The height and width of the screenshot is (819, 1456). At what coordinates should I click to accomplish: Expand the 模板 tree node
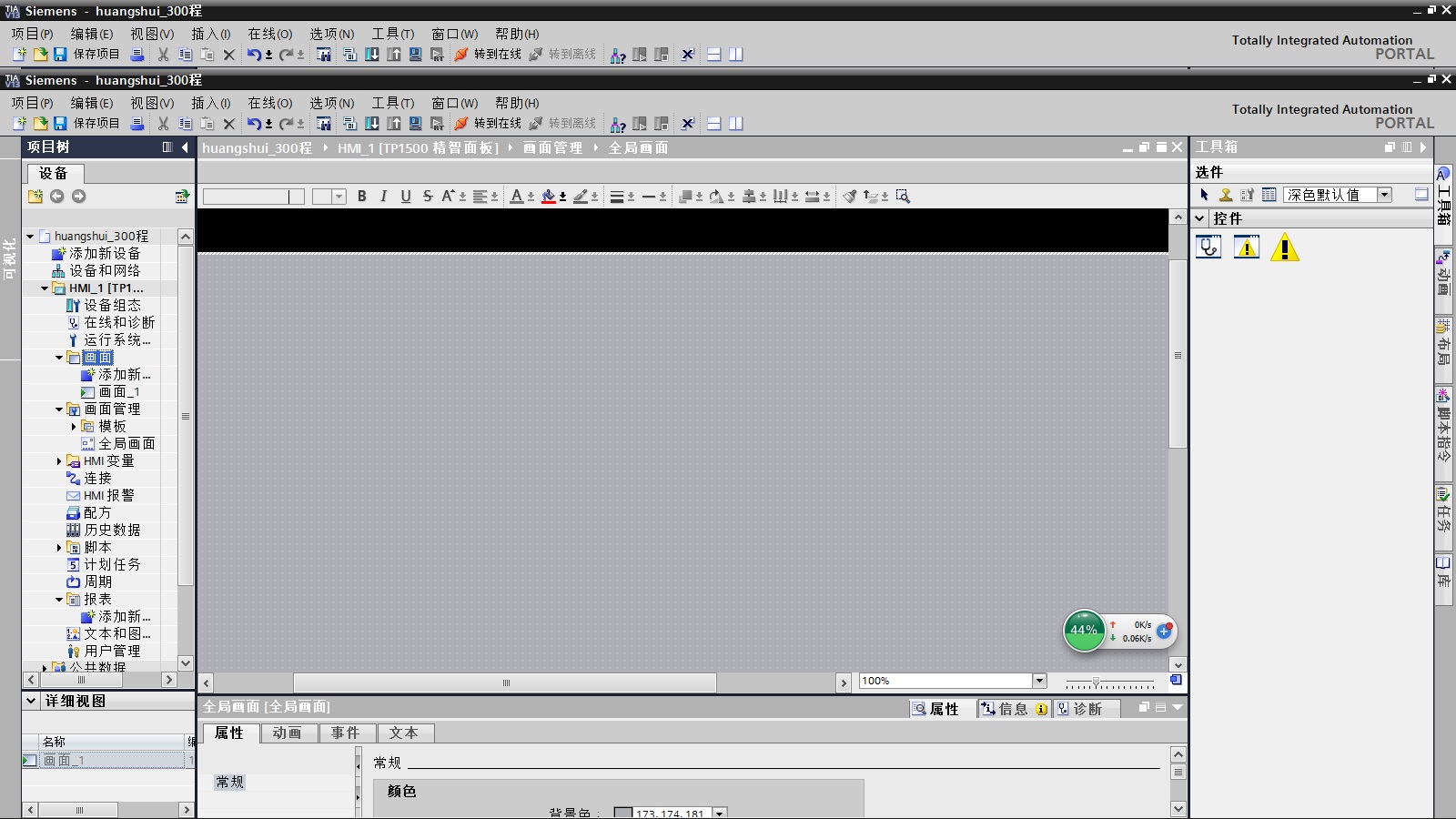tap(74, 427)
